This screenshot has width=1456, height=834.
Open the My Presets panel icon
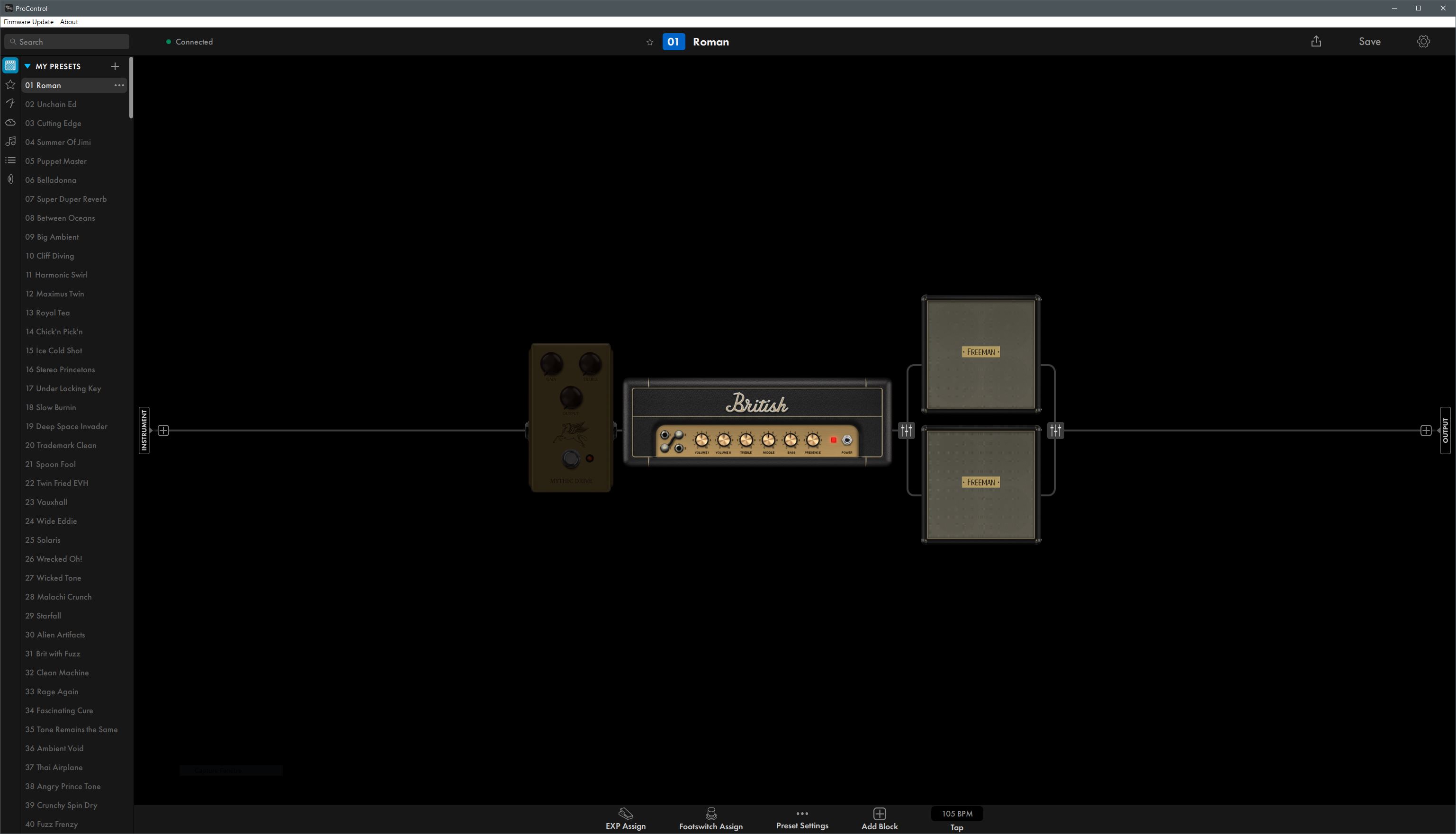tap(10, 65)
